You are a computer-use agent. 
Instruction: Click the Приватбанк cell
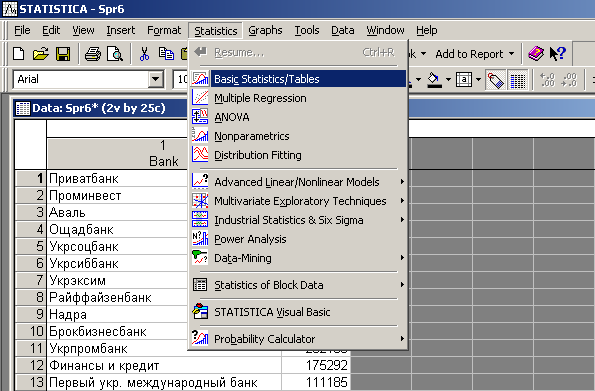pos(118,178)
